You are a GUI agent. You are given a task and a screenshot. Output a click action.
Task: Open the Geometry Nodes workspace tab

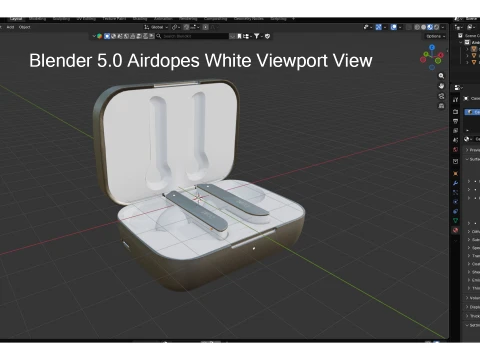click(249, 19)
